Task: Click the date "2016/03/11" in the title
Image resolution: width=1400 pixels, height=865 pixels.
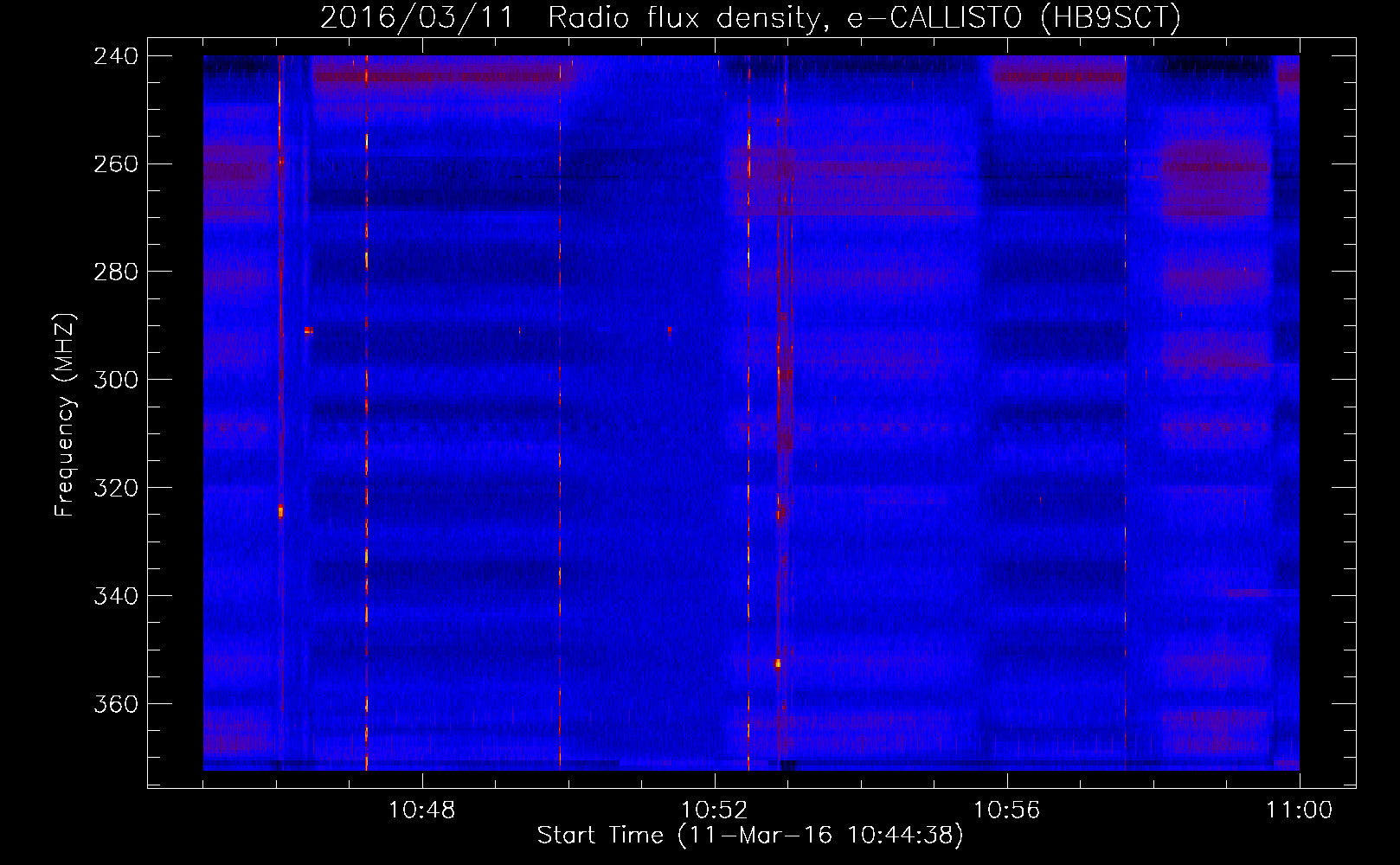Action: pyautogui.click(x=417, y=17)
